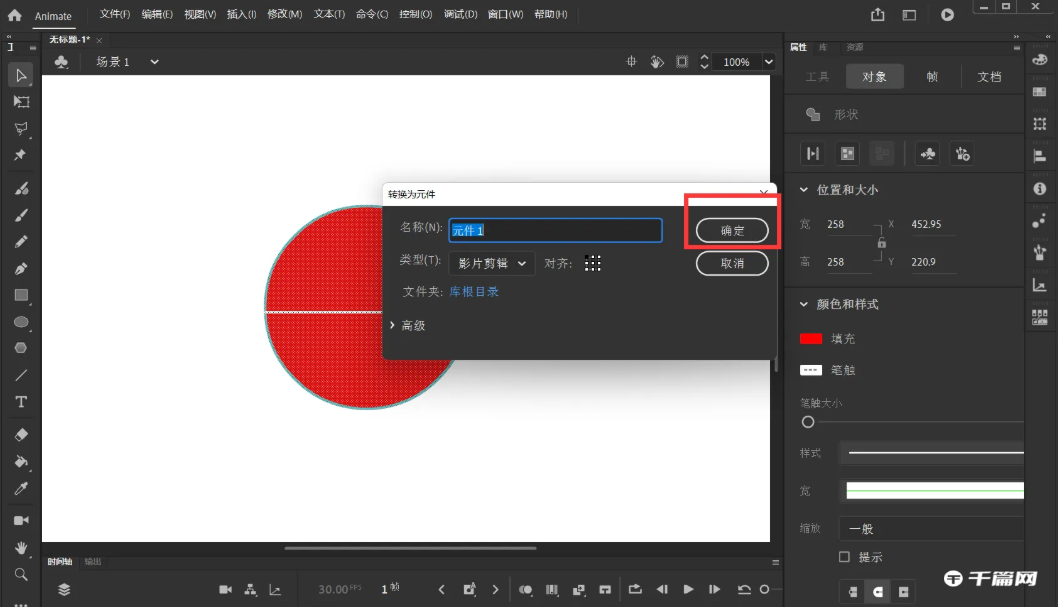Click the red 填充 fill color swatch
This screenshot has width=1058, height=607.
tap(811, 338)
